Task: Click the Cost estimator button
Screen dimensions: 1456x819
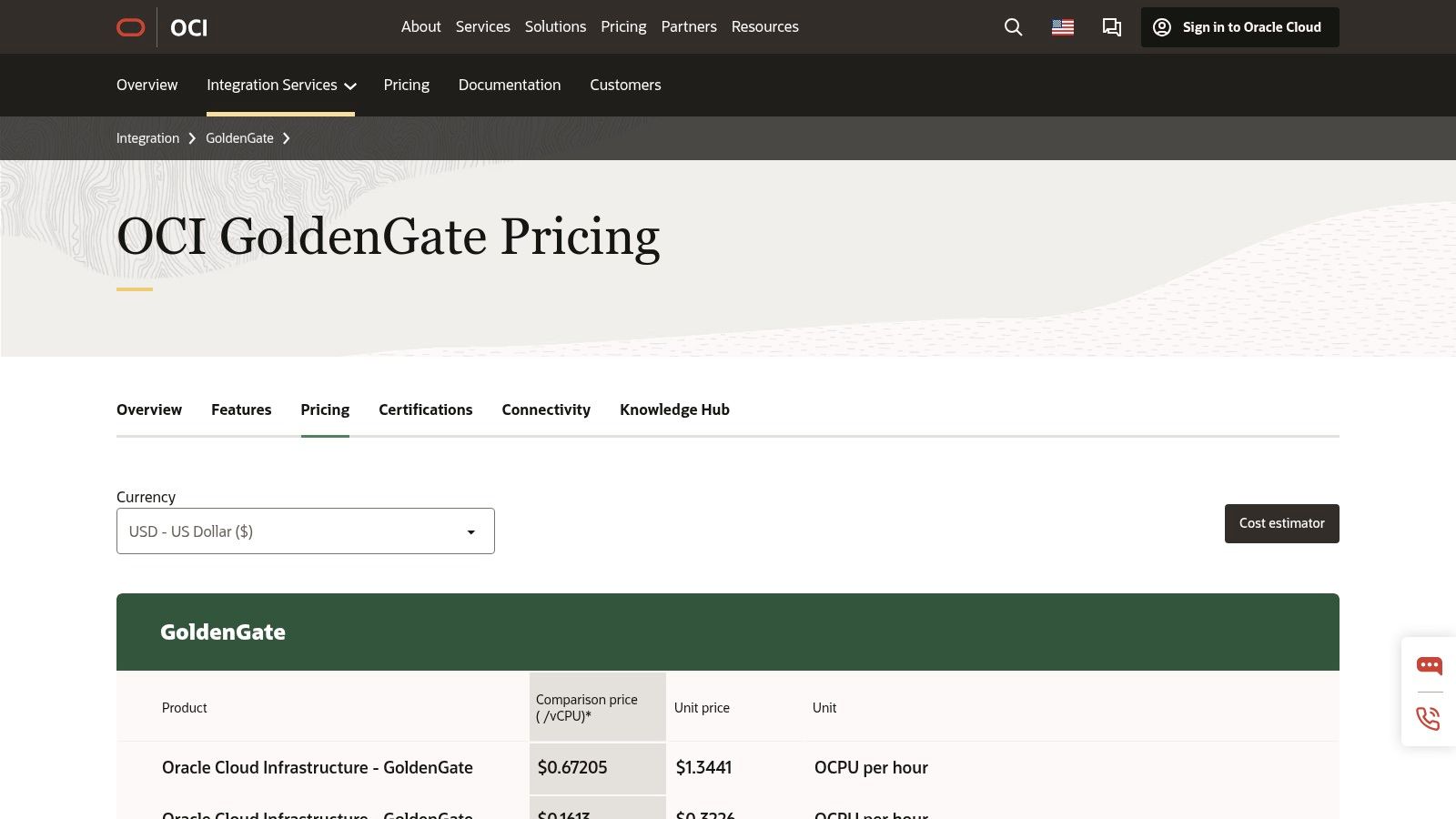Action: pos(1281,523)
